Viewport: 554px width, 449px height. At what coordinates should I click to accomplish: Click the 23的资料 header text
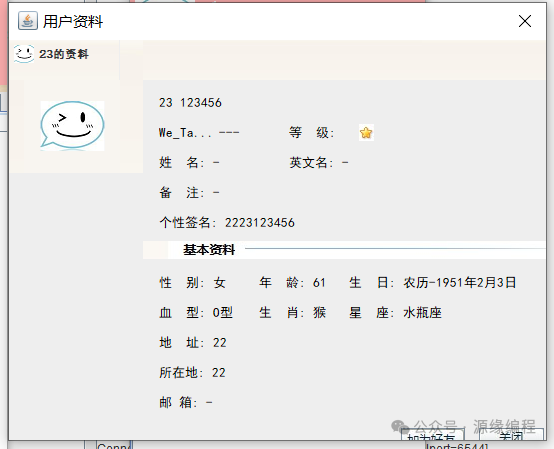(64, 54)
